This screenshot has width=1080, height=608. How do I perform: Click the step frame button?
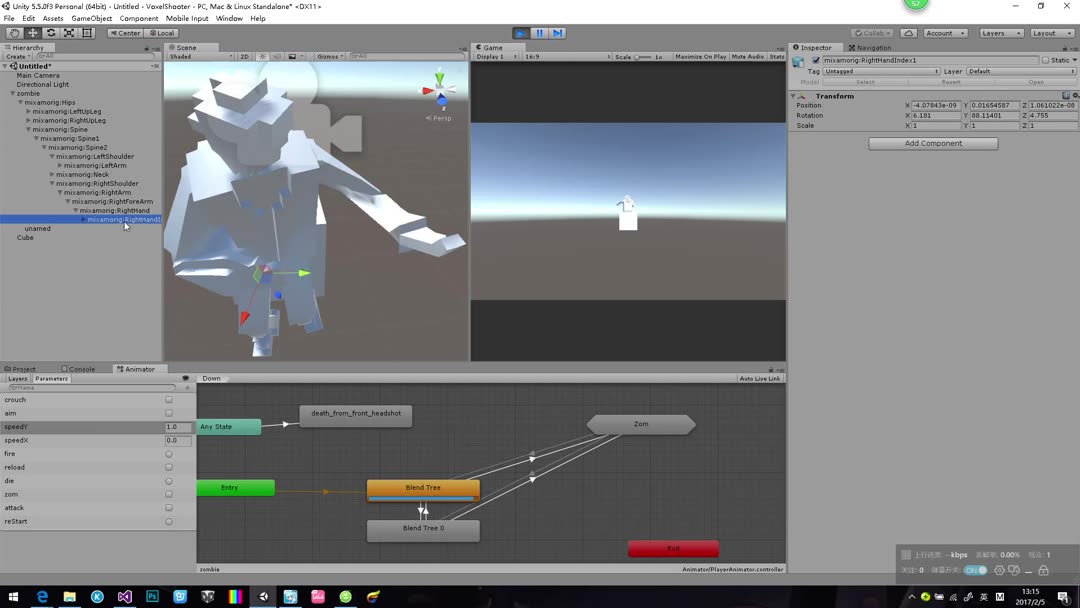pos(557,32)
